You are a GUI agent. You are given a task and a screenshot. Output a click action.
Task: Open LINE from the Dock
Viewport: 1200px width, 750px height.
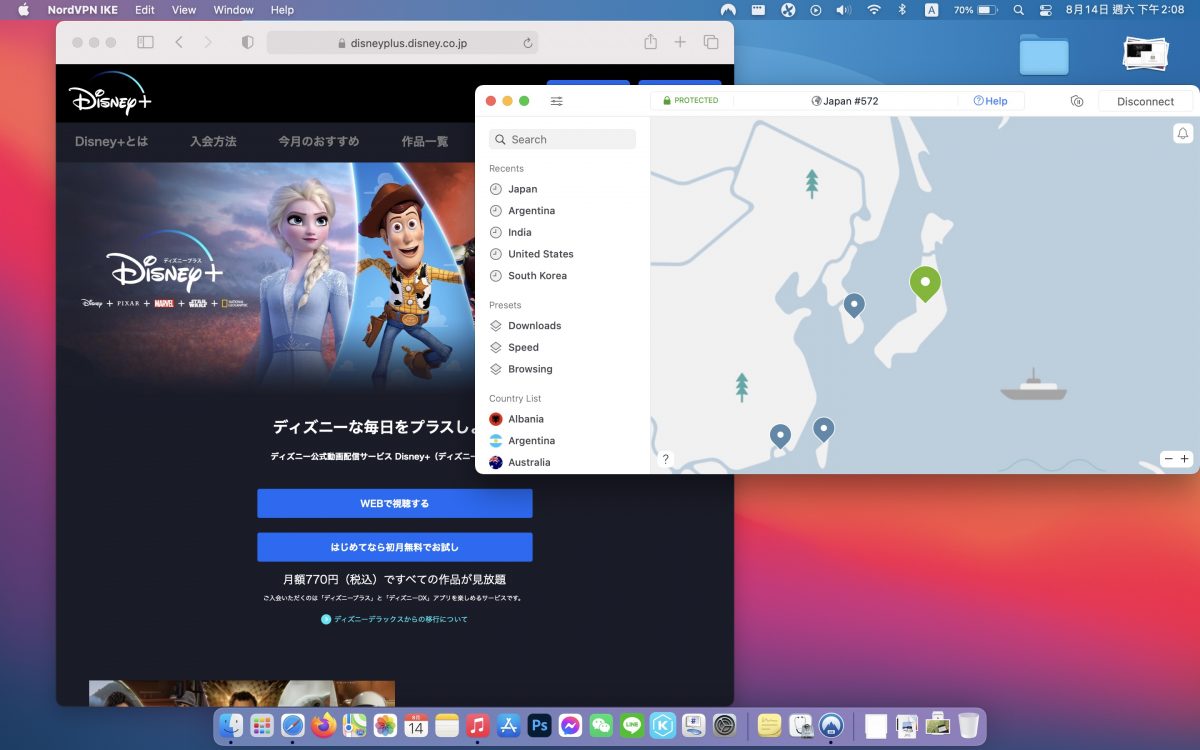(x=632, y=726)
